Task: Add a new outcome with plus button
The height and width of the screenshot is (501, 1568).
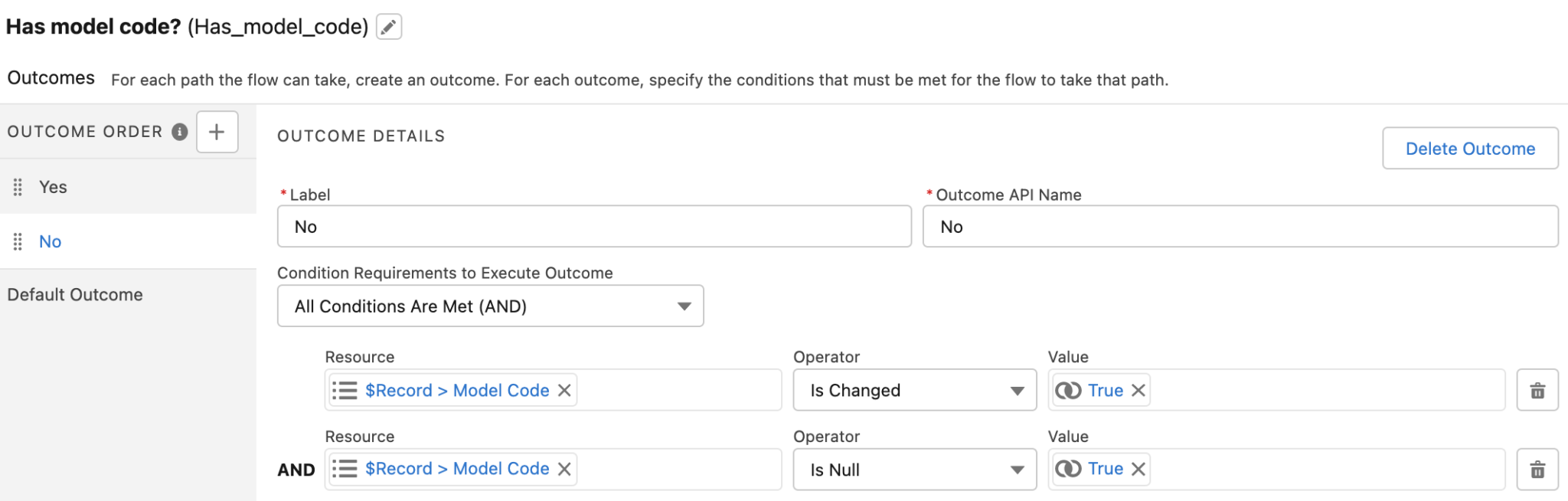Action: pyautogui.click(x=217, y=132)
